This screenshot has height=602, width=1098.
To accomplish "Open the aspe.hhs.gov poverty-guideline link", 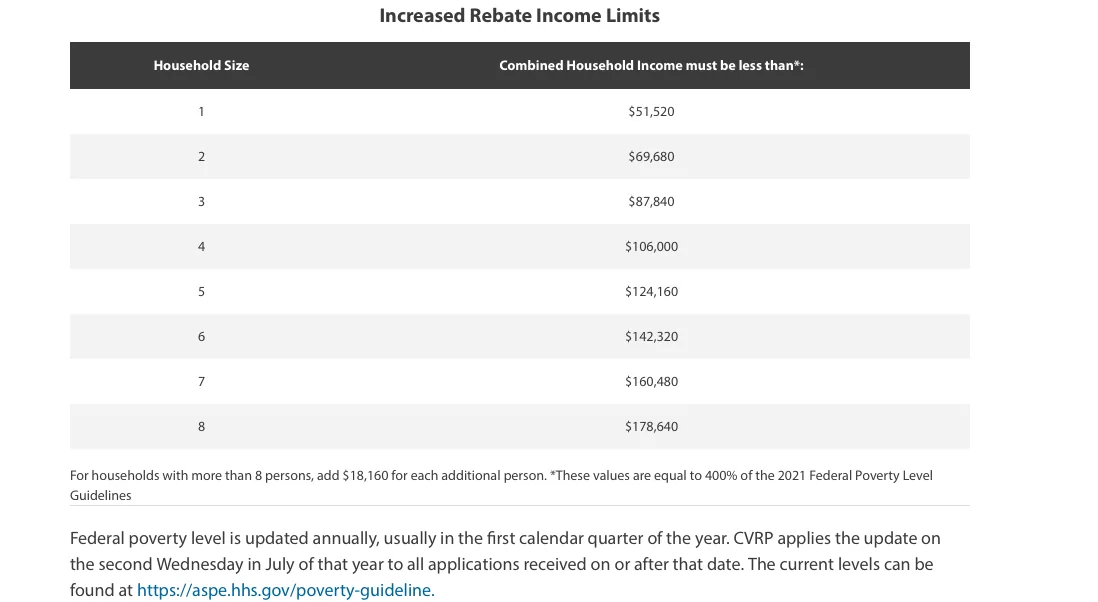I will [286, 590].
